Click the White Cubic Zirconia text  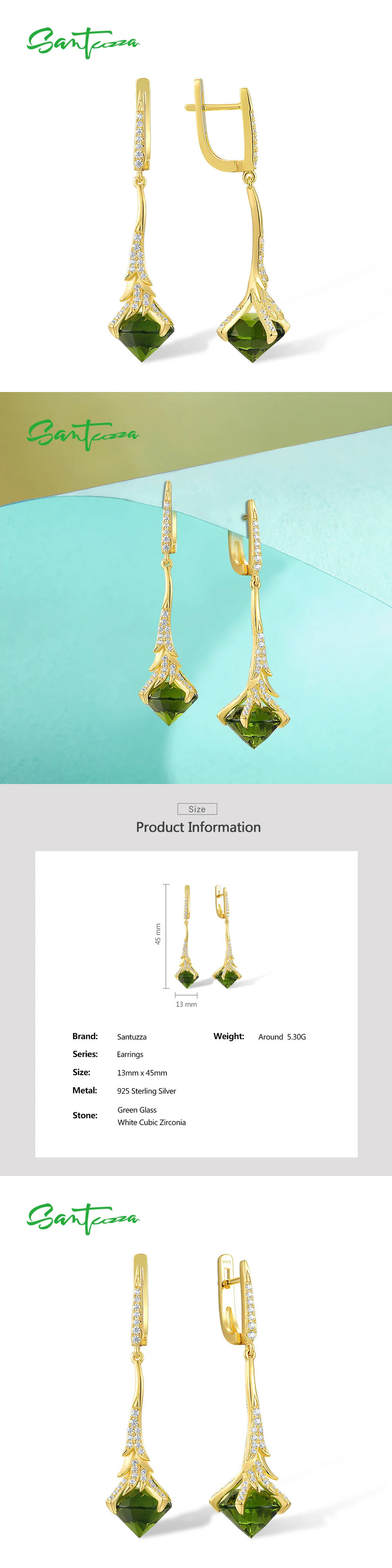pyautogui.click(x=151, y=1122)
